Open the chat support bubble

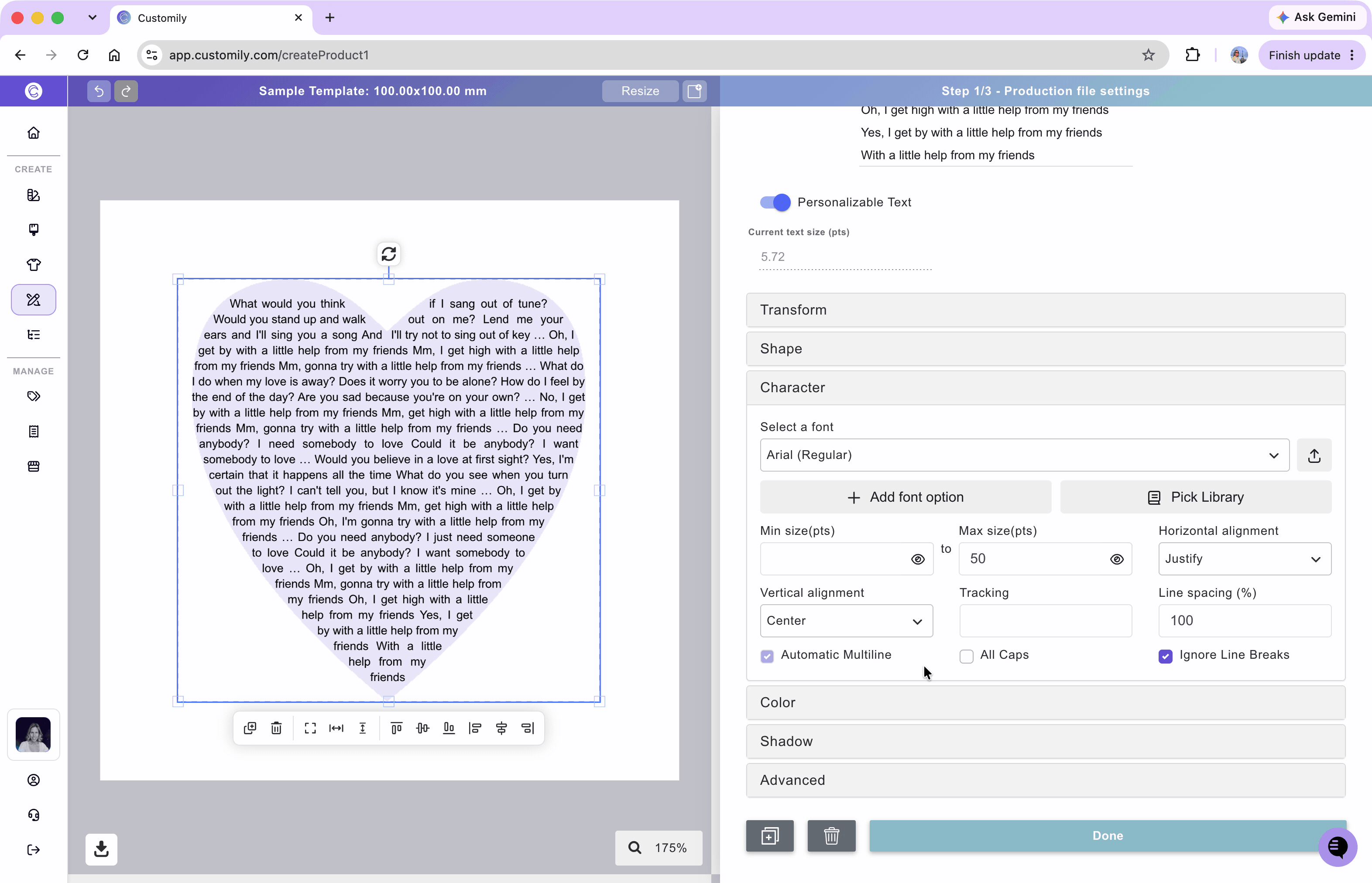(x=1338, y=846)
